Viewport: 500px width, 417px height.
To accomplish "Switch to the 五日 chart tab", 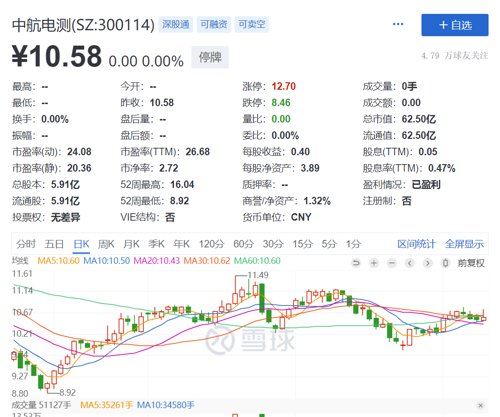I will [54, 244].
